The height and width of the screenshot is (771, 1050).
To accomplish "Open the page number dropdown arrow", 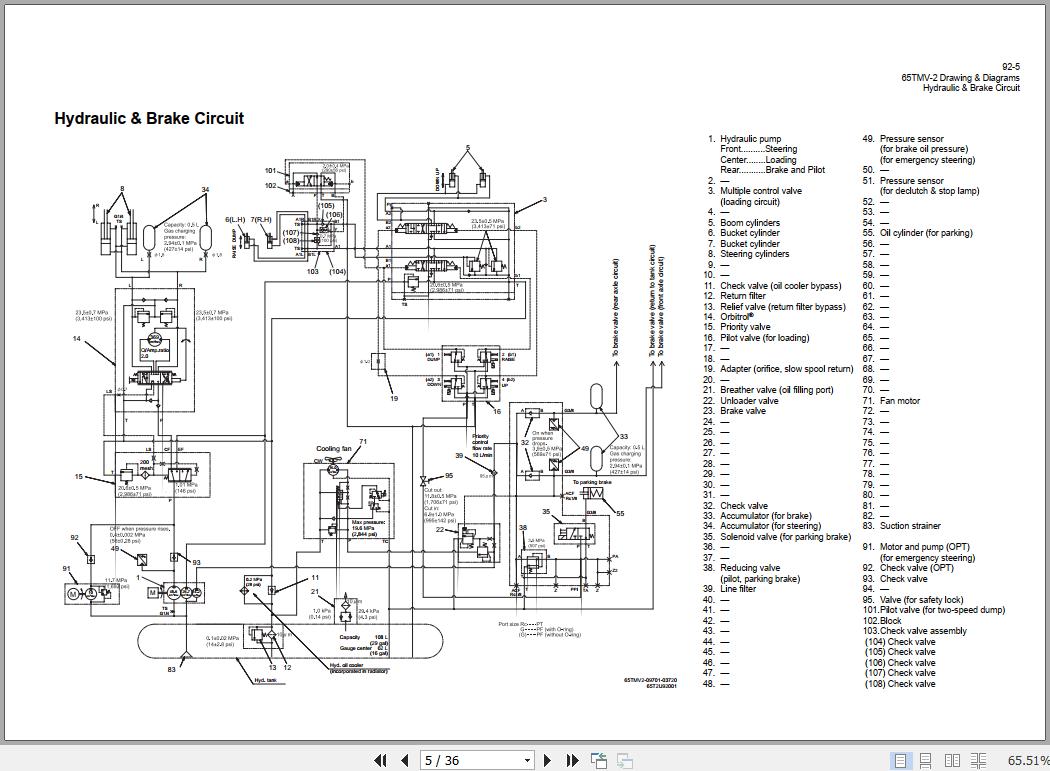I will 527,760.
